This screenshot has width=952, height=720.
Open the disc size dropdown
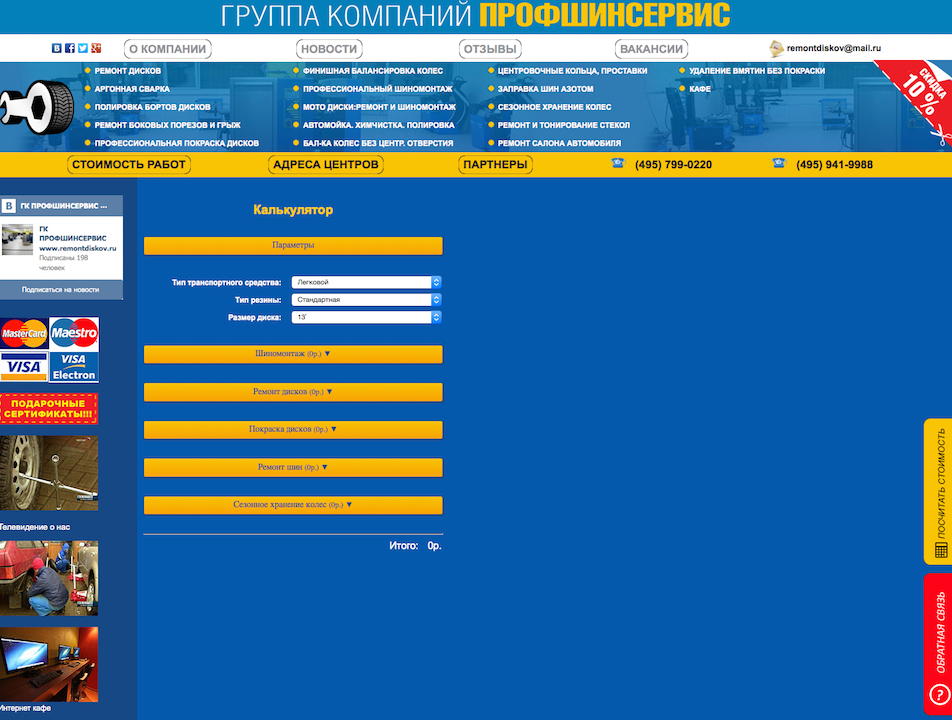(x=366, y=317)
